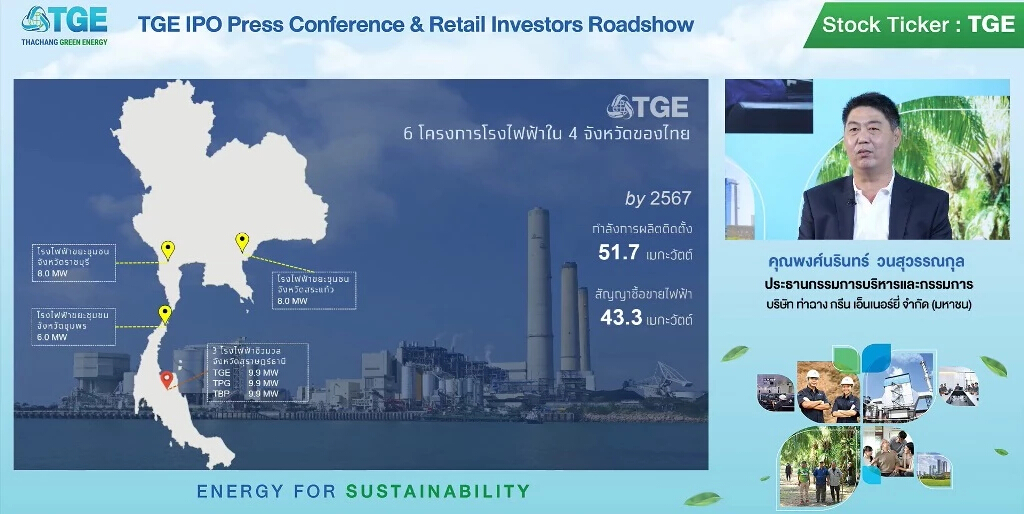Click the Ratchaburi 8.0 MW label box

pyautogui.click(x=74, y=263)
